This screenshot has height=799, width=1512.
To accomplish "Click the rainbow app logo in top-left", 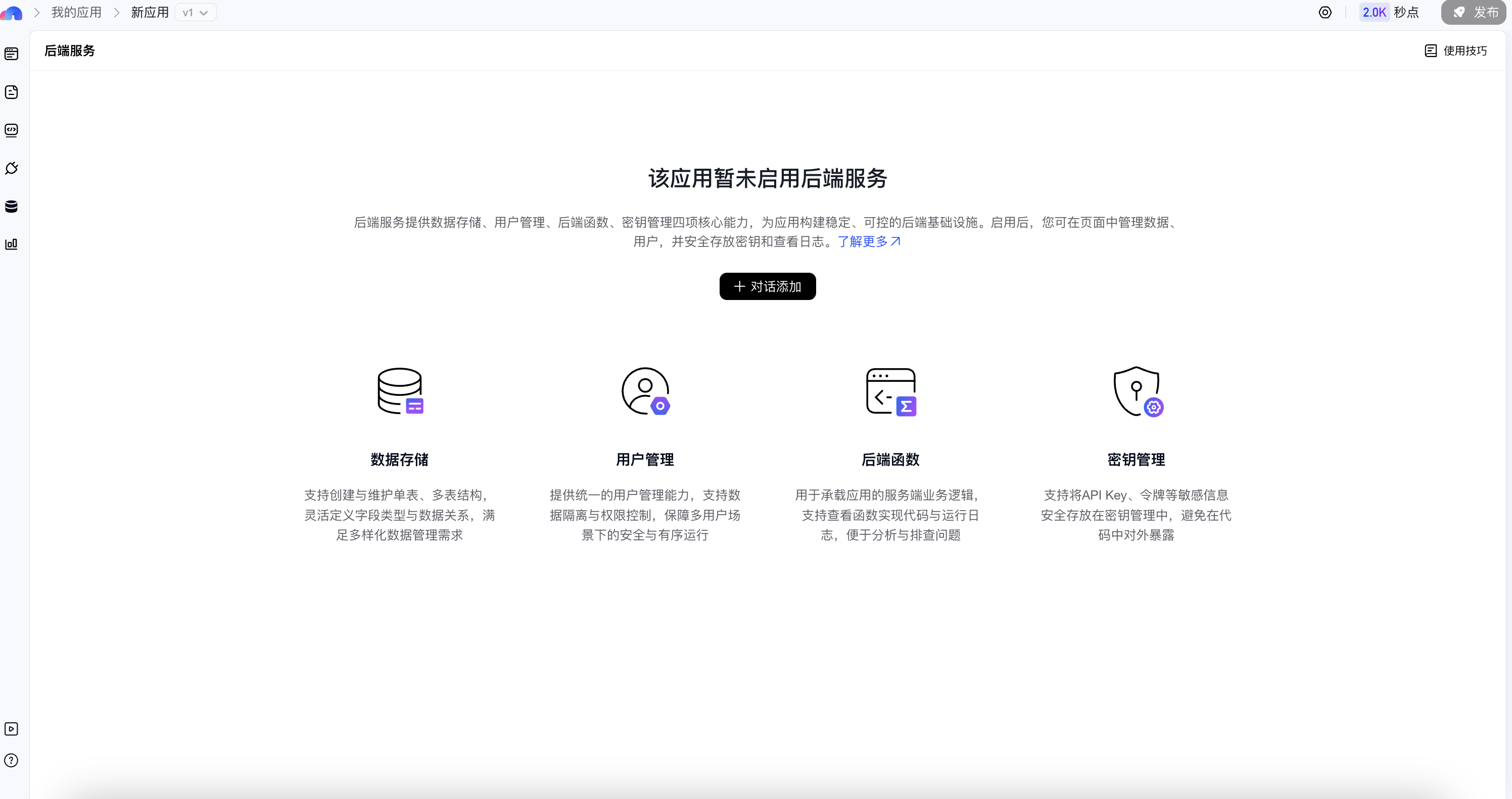I will (x=11, y=13).
